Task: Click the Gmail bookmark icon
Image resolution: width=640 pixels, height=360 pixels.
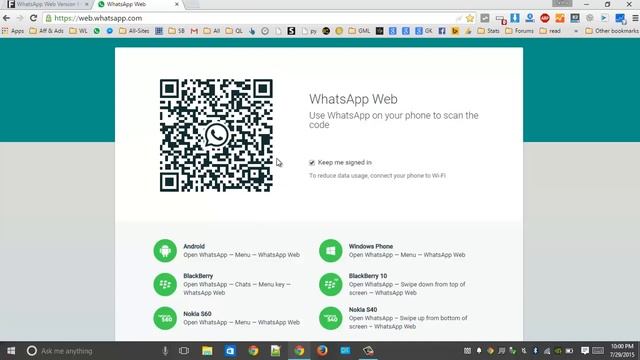Action: click(194, 31)
